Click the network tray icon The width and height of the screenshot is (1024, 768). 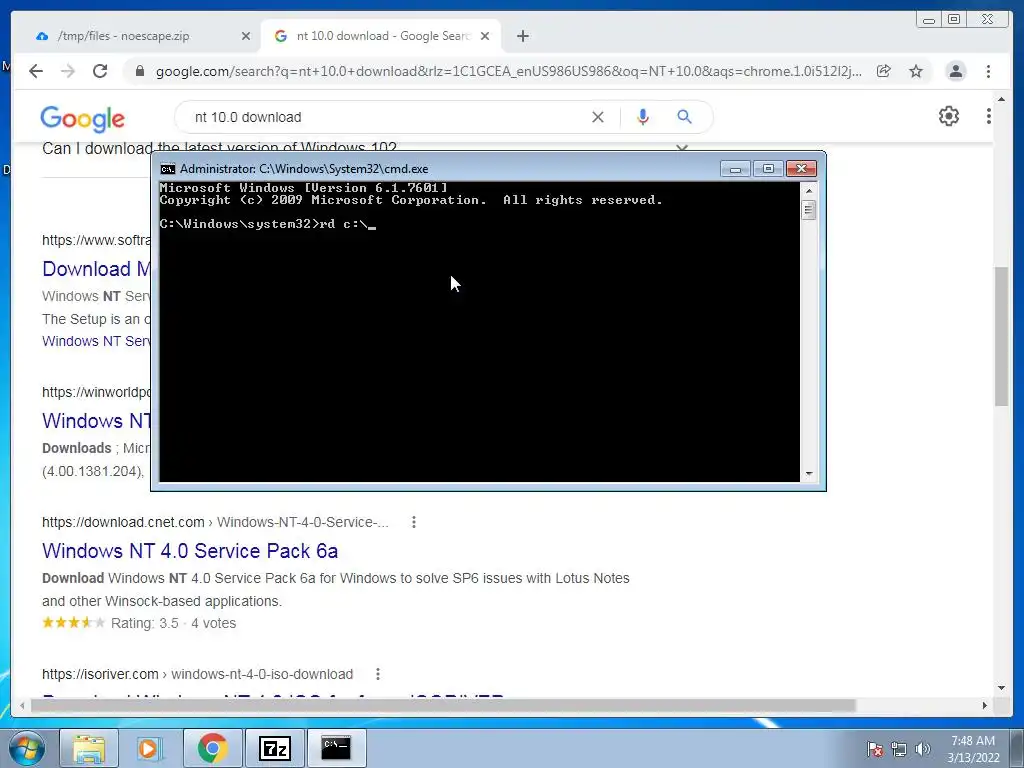pos(899,749)
